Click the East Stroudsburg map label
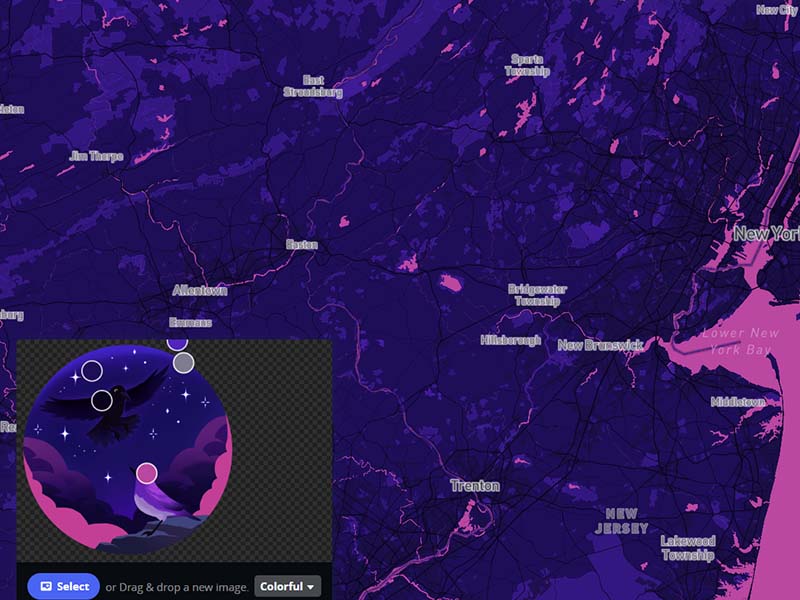800x600 pixels. click(315, 84)
